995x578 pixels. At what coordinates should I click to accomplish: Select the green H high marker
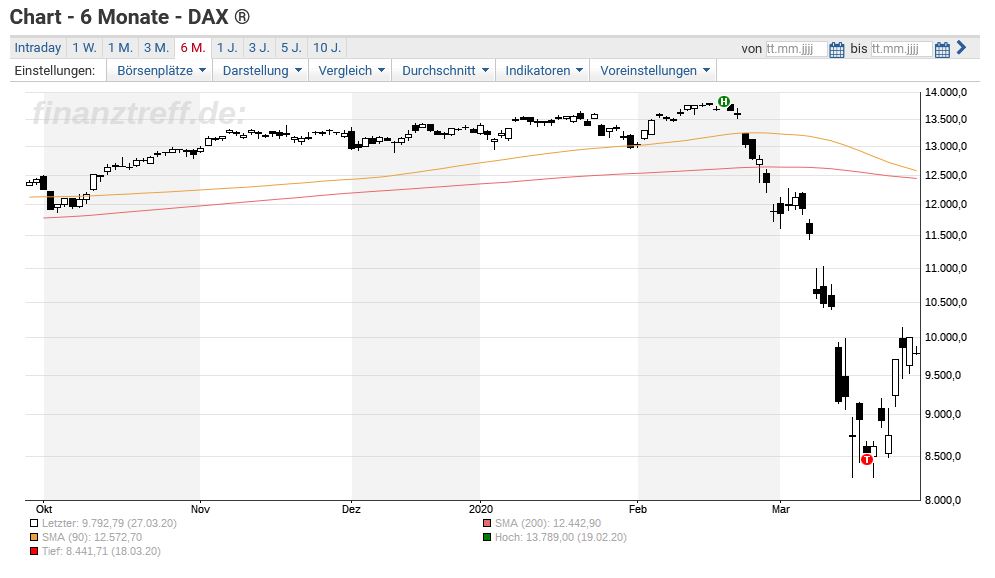pyautogui.click(x=723, y=102)
